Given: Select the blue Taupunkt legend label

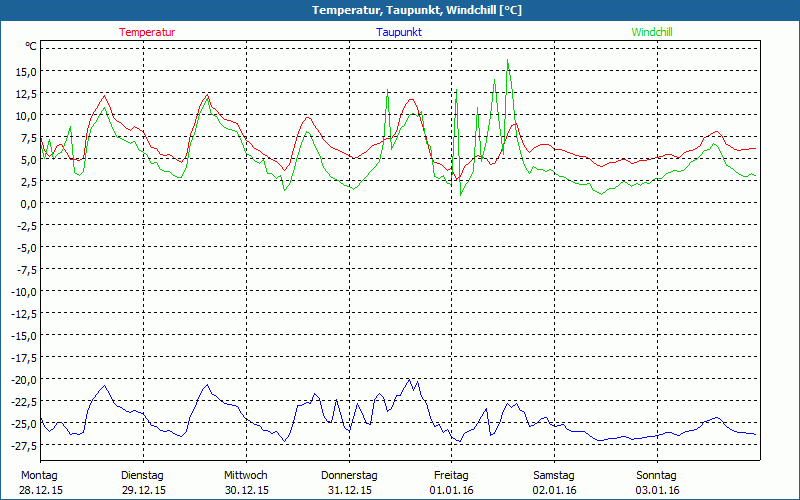Looking at the screenshot, I should 399,32.
